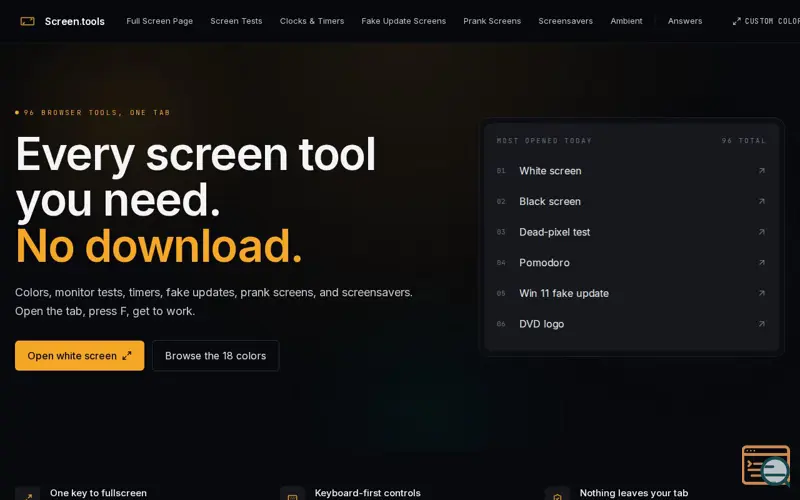This screenshot has width=800, height=500.
Task: Click arrow icon on Dead-pixel test row
Action: click(761, 232)
